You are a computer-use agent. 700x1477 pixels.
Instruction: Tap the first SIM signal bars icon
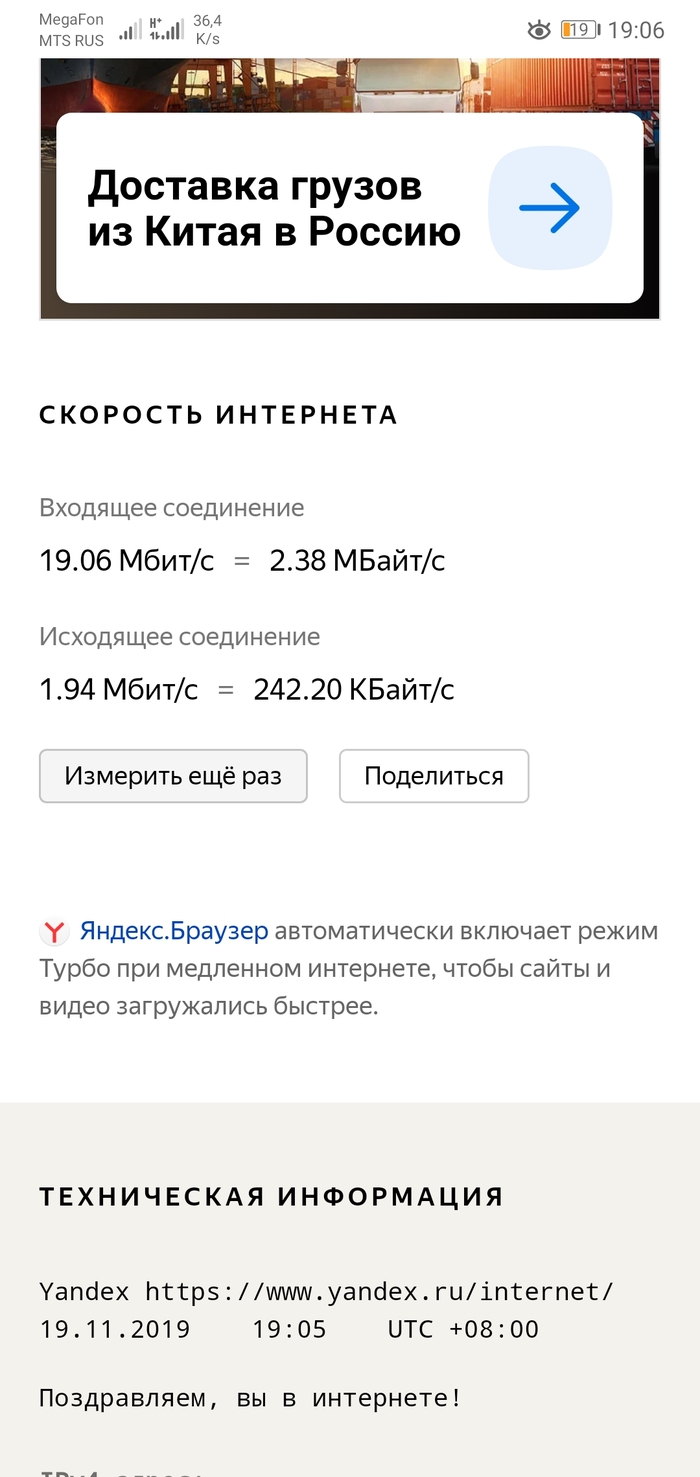(x=130, y=30)
